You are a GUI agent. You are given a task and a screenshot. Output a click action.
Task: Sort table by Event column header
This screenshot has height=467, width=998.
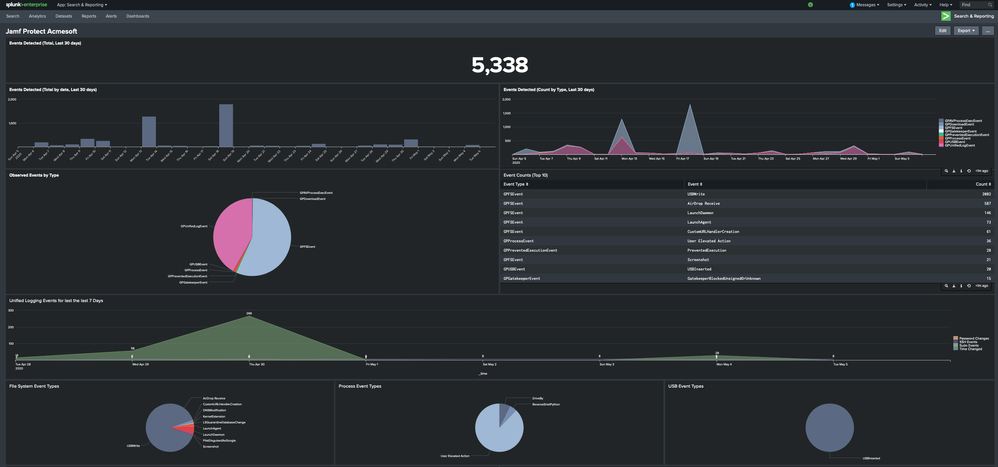(694, 184)
